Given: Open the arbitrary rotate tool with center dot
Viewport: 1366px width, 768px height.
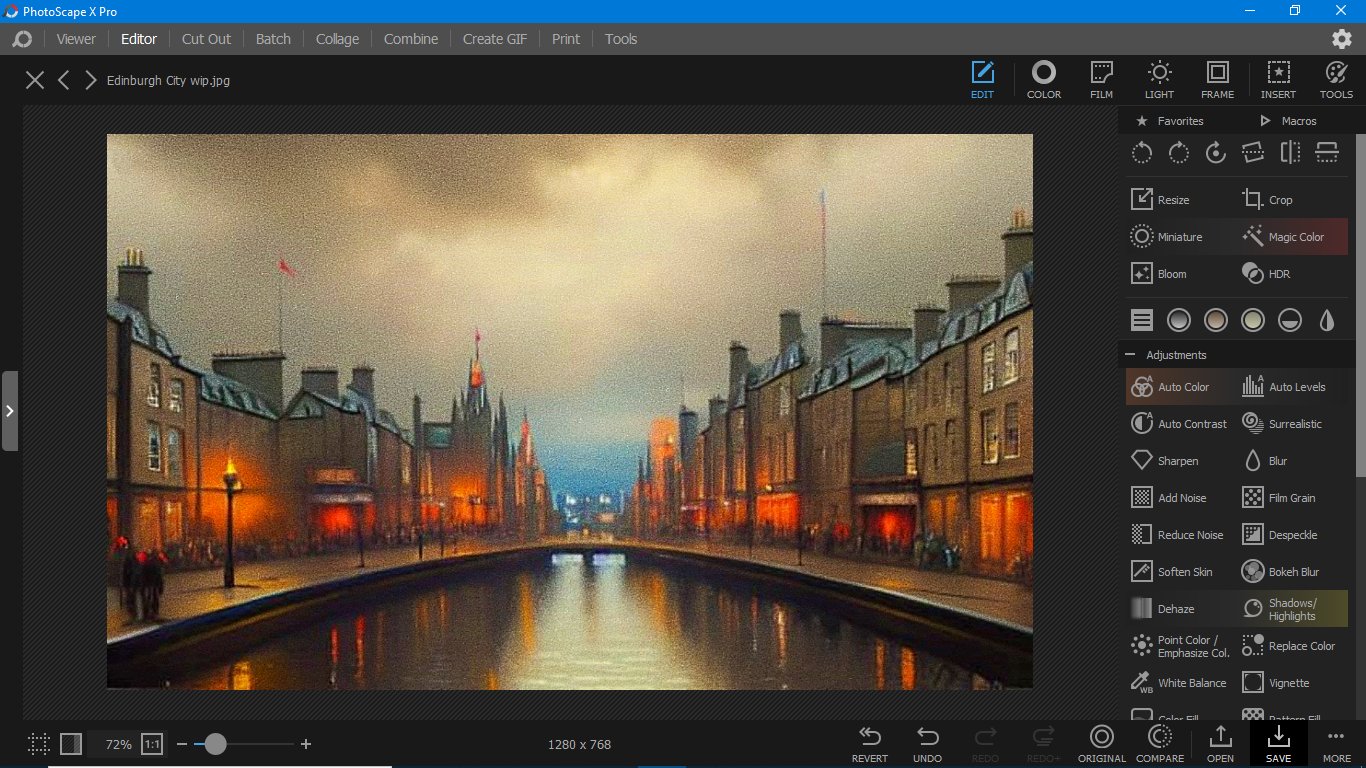Looking at the screenshot, I should [1216, 153].
